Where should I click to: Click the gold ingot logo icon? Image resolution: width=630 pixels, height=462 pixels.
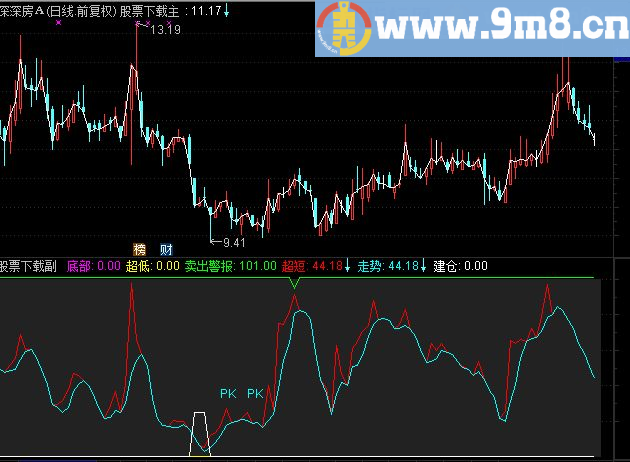click(x=345, y=27)
